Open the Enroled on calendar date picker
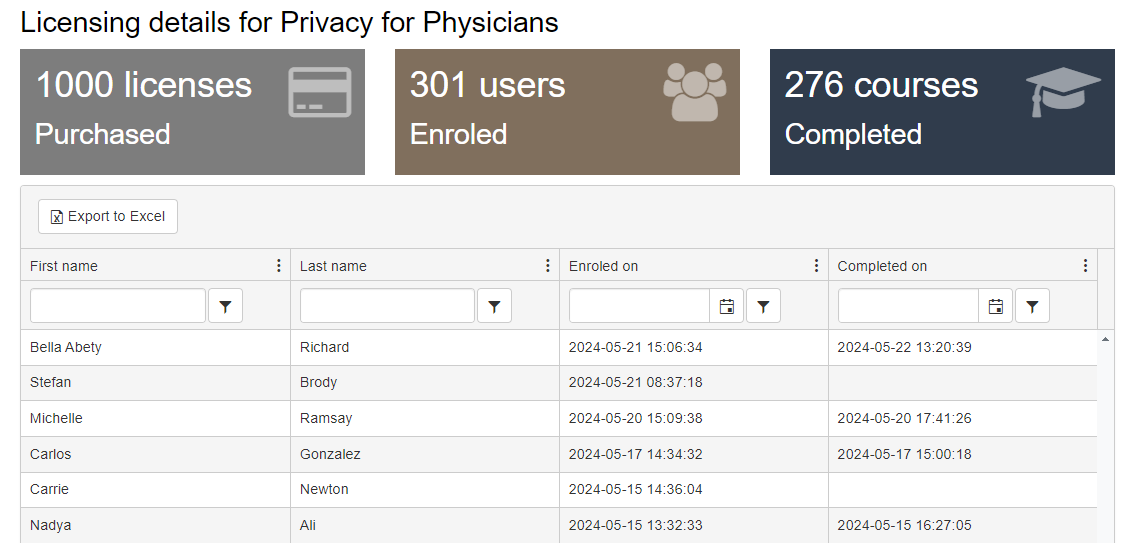 tap(727, 307)
